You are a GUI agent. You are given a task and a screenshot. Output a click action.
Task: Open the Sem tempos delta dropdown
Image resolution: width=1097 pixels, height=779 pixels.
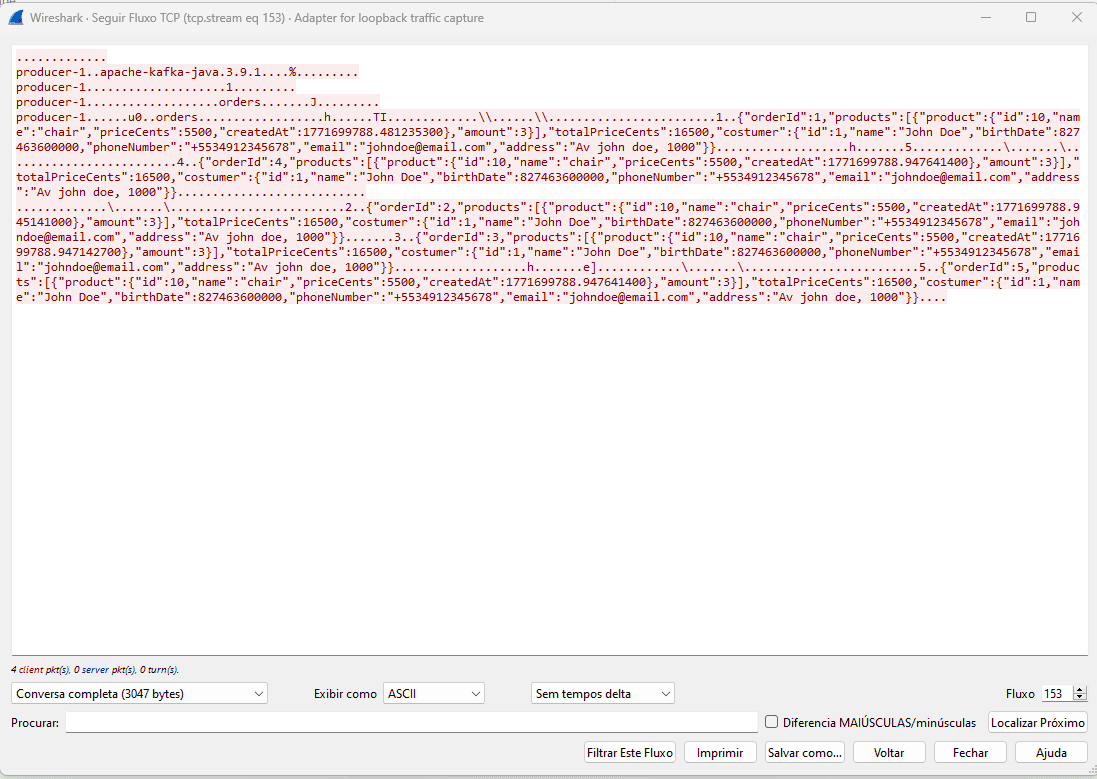(602, 694)
